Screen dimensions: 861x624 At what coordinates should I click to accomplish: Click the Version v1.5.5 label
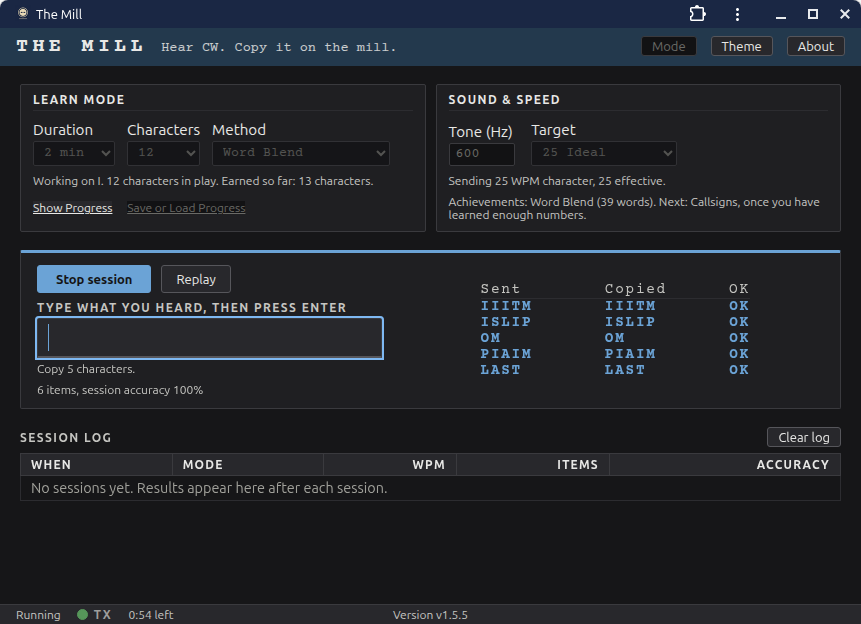coord(430,615)
